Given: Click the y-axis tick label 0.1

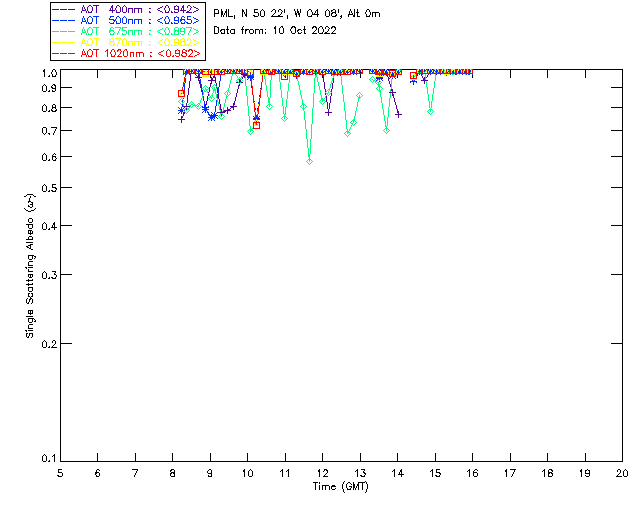Looking at the screenshot, I should point(49,459).
